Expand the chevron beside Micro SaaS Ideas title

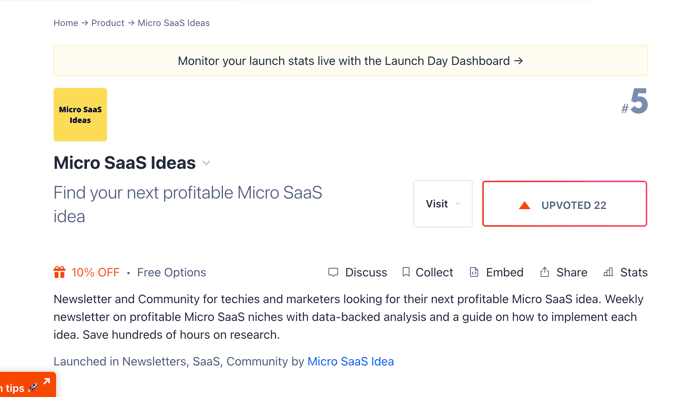coord(206,163)
